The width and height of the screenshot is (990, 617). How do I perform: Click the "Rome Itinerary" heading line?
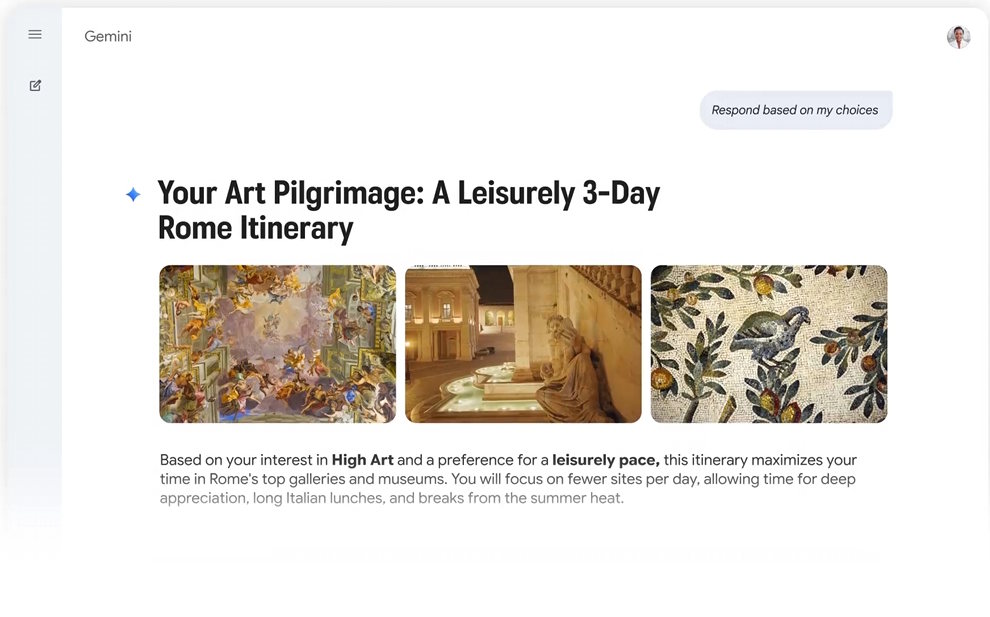[255, 228]
